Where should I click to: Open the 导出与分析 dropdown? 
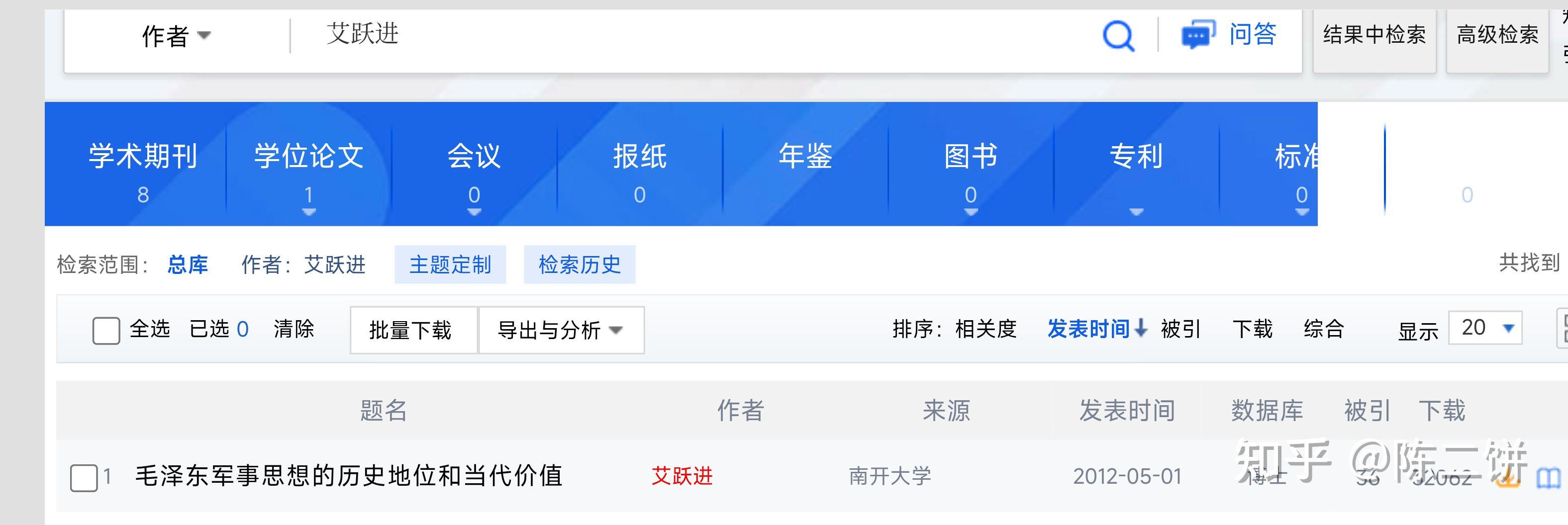tap(561, 330)
